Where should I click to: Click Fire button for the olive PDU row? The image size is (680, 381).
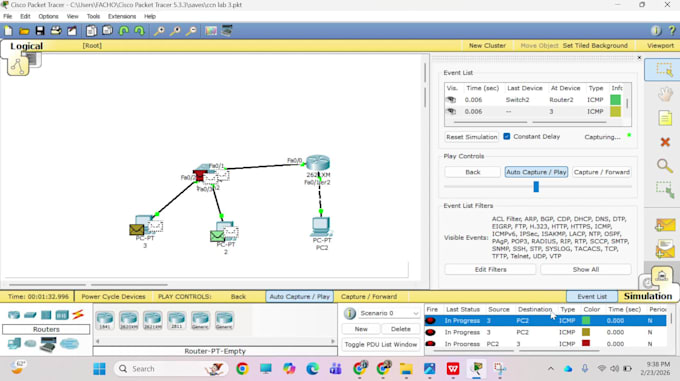click(431, 332)
